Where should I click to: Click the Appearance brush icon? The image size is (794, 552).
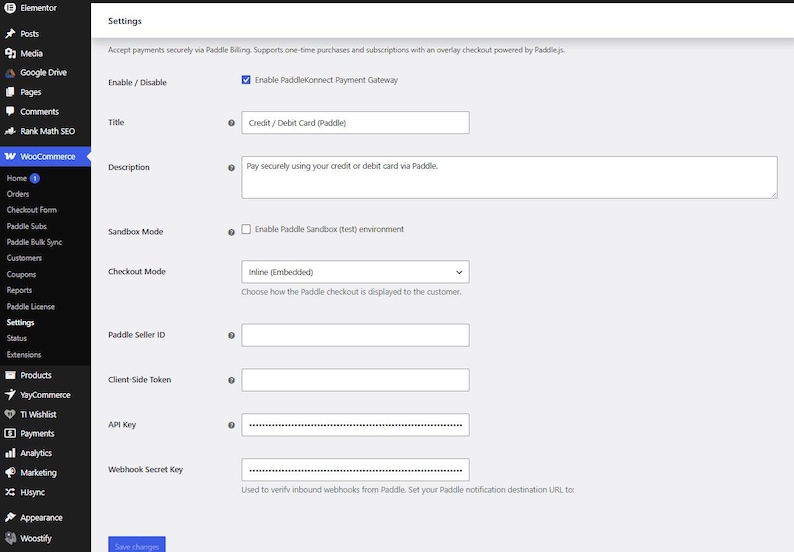(x=10, y=517)
